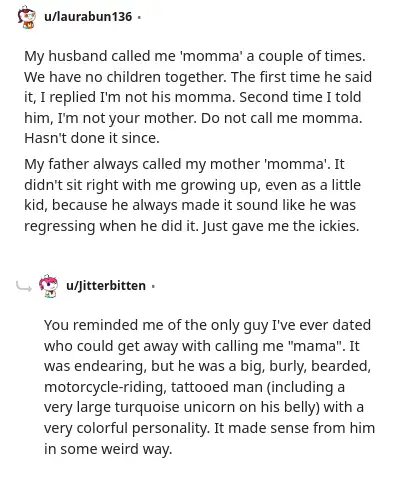Click the dot separator after u/Jitterbitten
Viewport: 400px width, 484px height.
pos(153,286)
